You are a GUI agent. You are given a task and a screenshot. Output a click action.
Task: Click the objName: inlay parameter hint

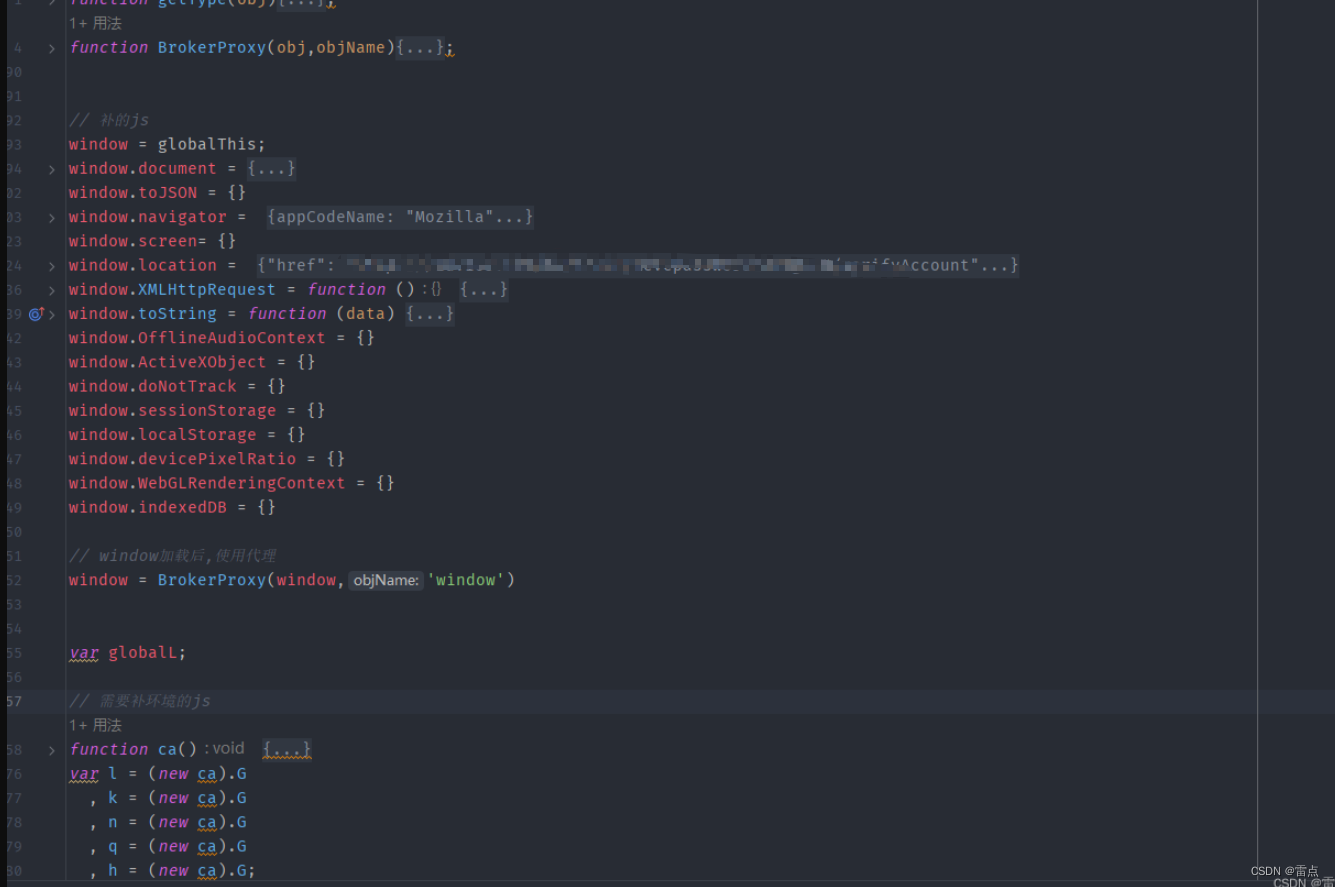click(386, 580)
